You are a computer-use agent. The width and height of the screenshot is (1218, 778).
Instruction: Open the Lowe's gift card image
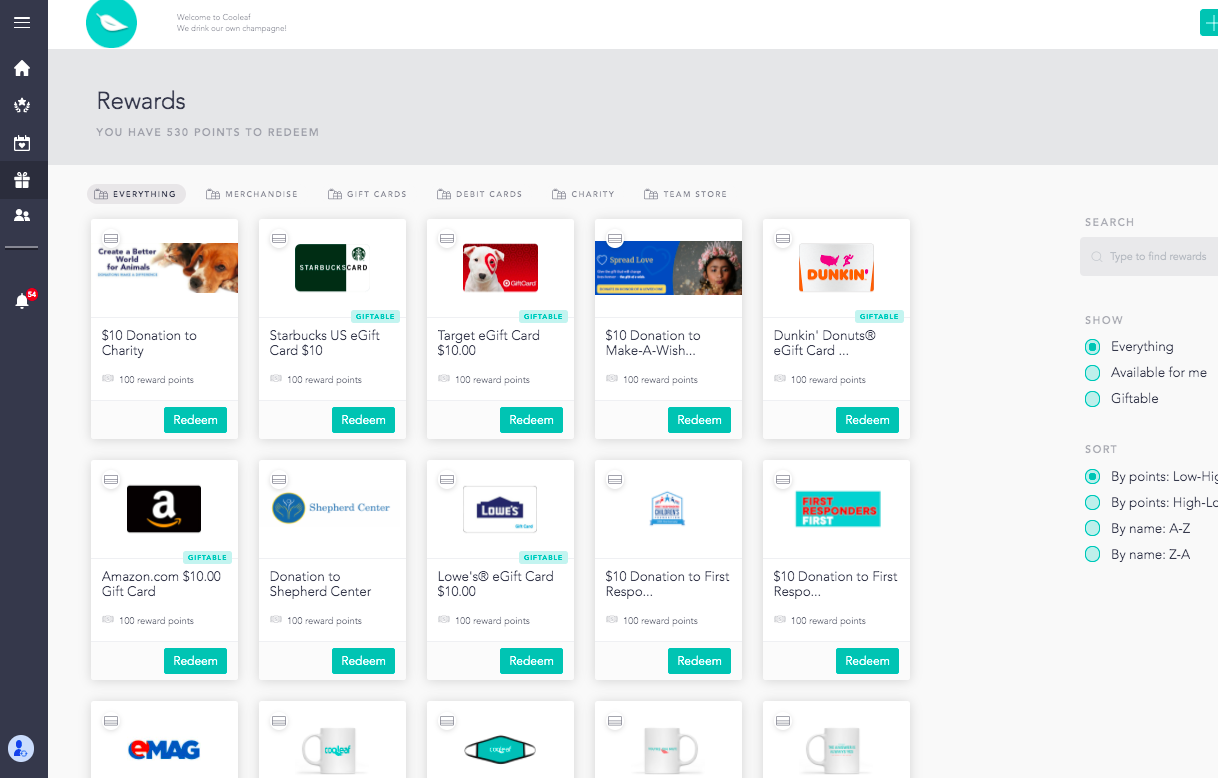pyautogui.click(x=500, y=509)
